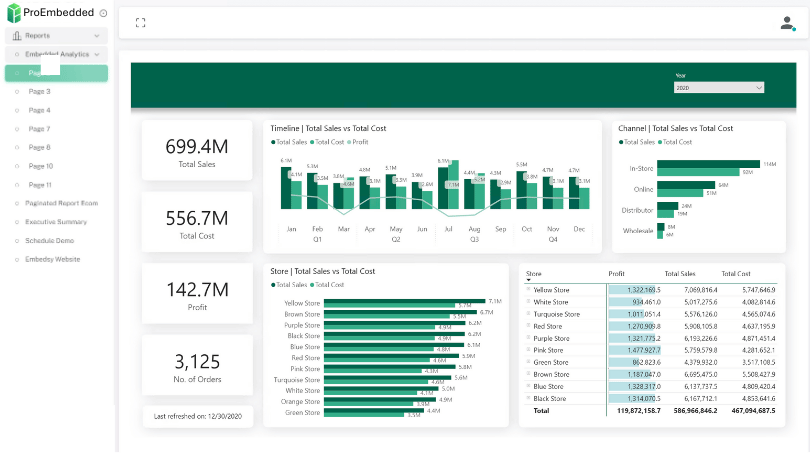The image size is (810, 471).
Task: Click the Reports bar chart icon
Action: (x=17, y=35)
